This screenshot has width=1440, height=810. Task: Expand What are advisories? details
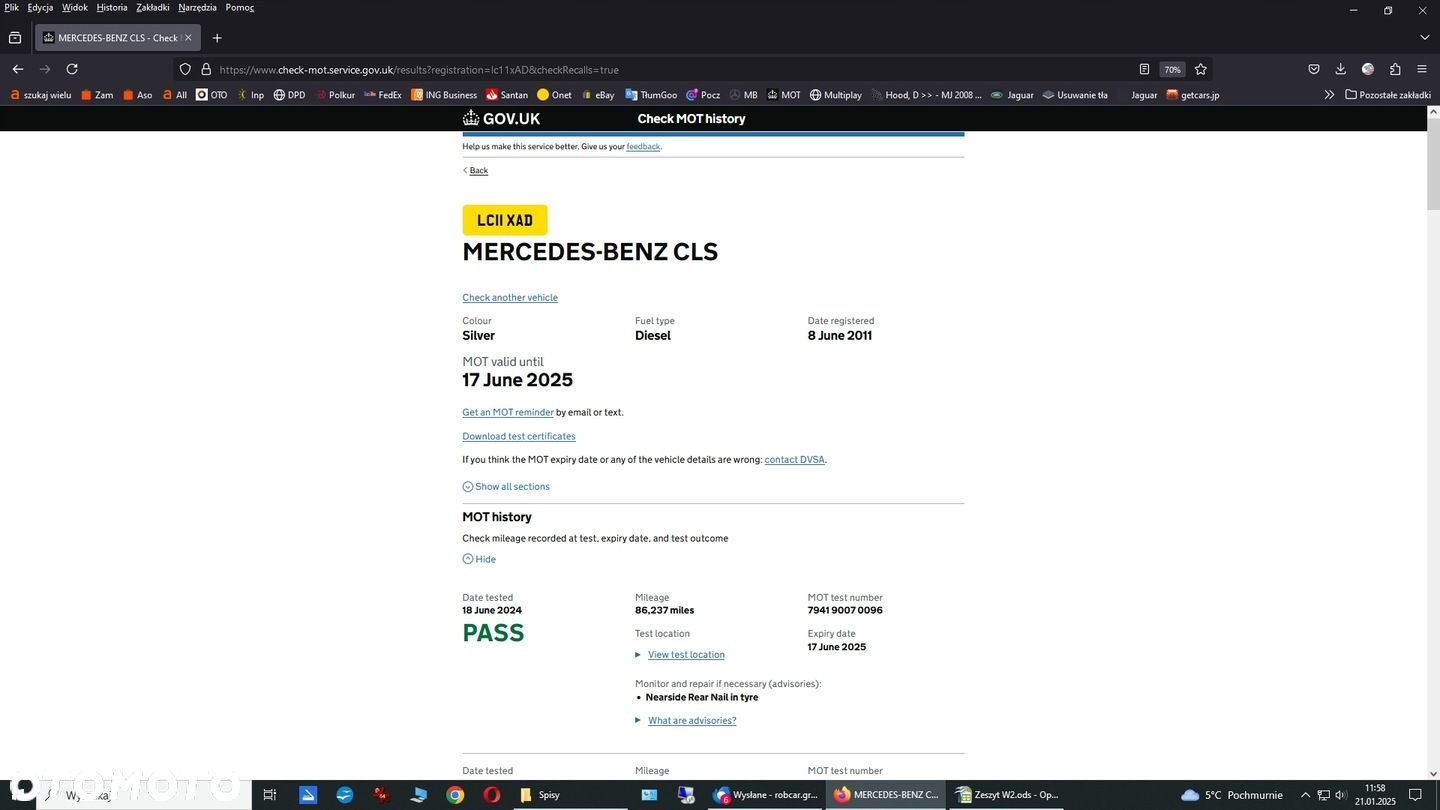click(692, 721)
